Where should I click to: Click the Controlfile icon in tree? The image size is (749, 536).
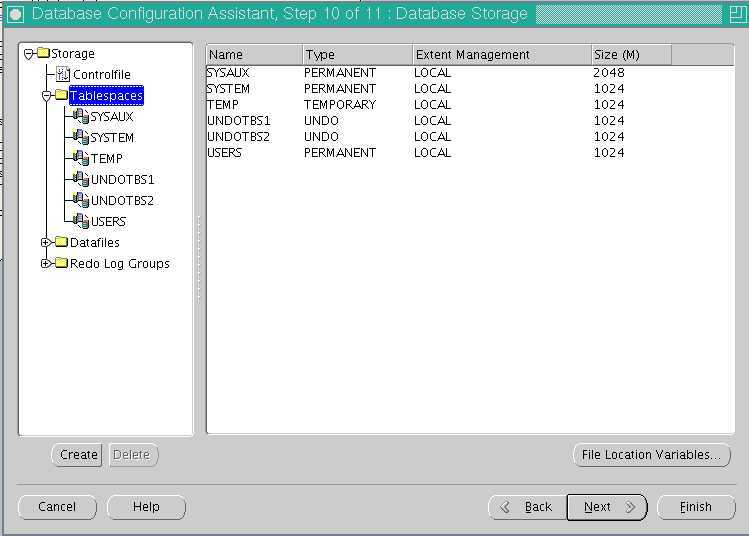[63, 74]
